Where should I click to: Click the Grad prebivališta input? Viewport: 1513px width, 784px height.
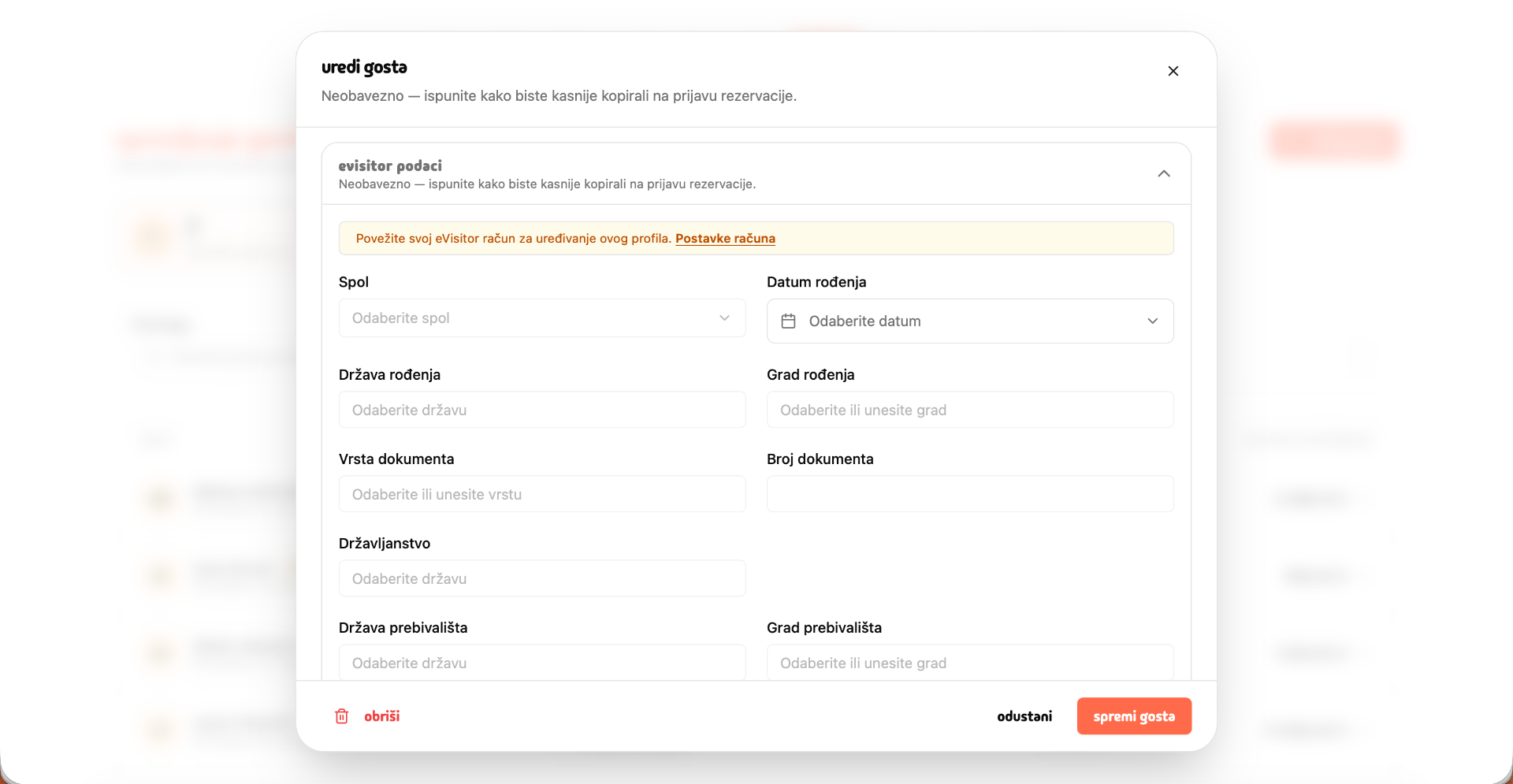pos(970,663)
